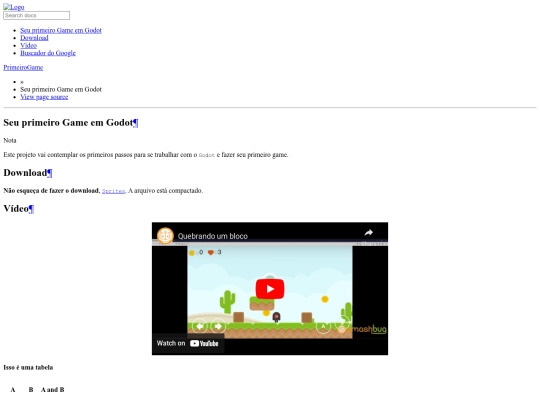
Task: Open the video channel avatar icon
Action: pyautogui.click(x=165, y=236)
